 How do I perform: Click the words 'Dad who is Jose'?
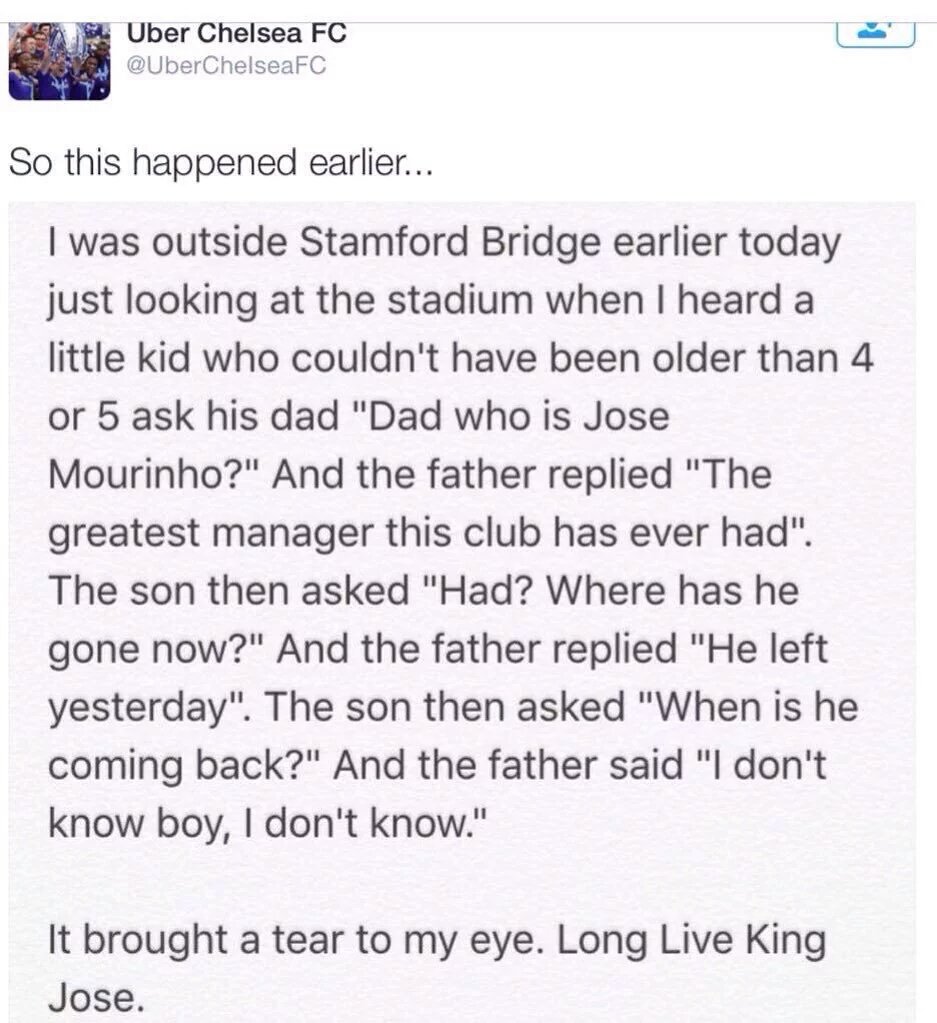point(519,416)
